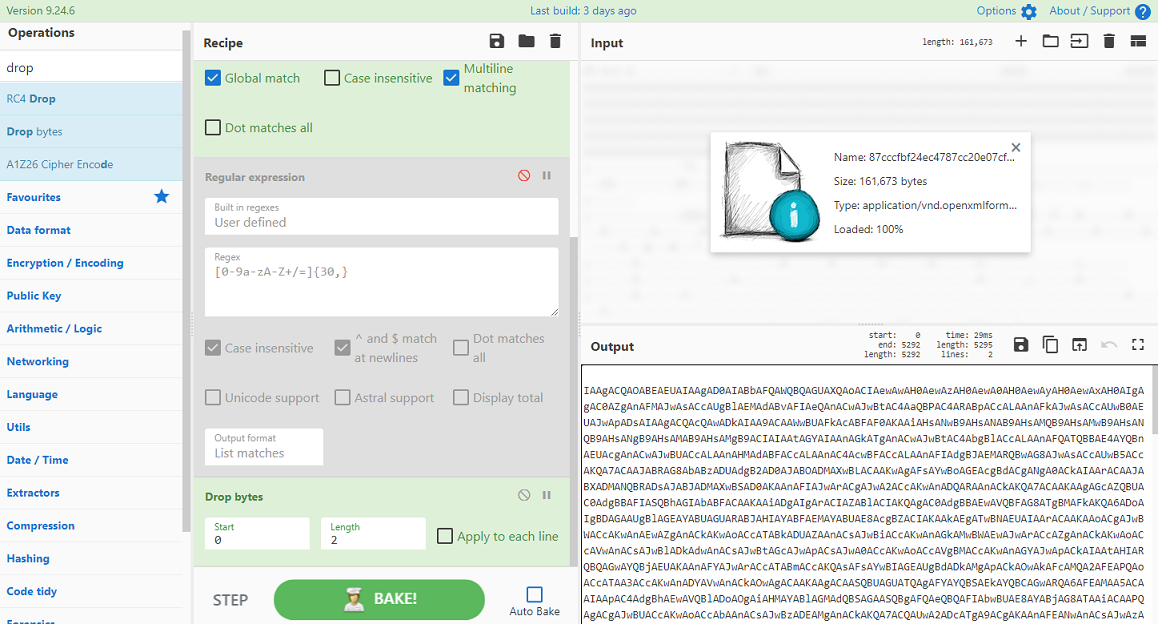Clear the recipe with trash icon
Screen dimensions: 1158x624
click(x=555, y=41)
